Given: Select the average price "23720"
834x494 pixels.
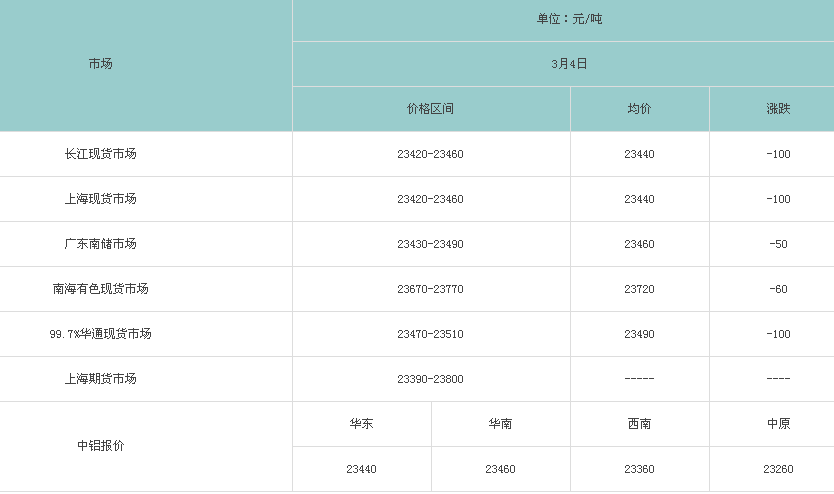Looking at the screenshot, I should (639, 289).
